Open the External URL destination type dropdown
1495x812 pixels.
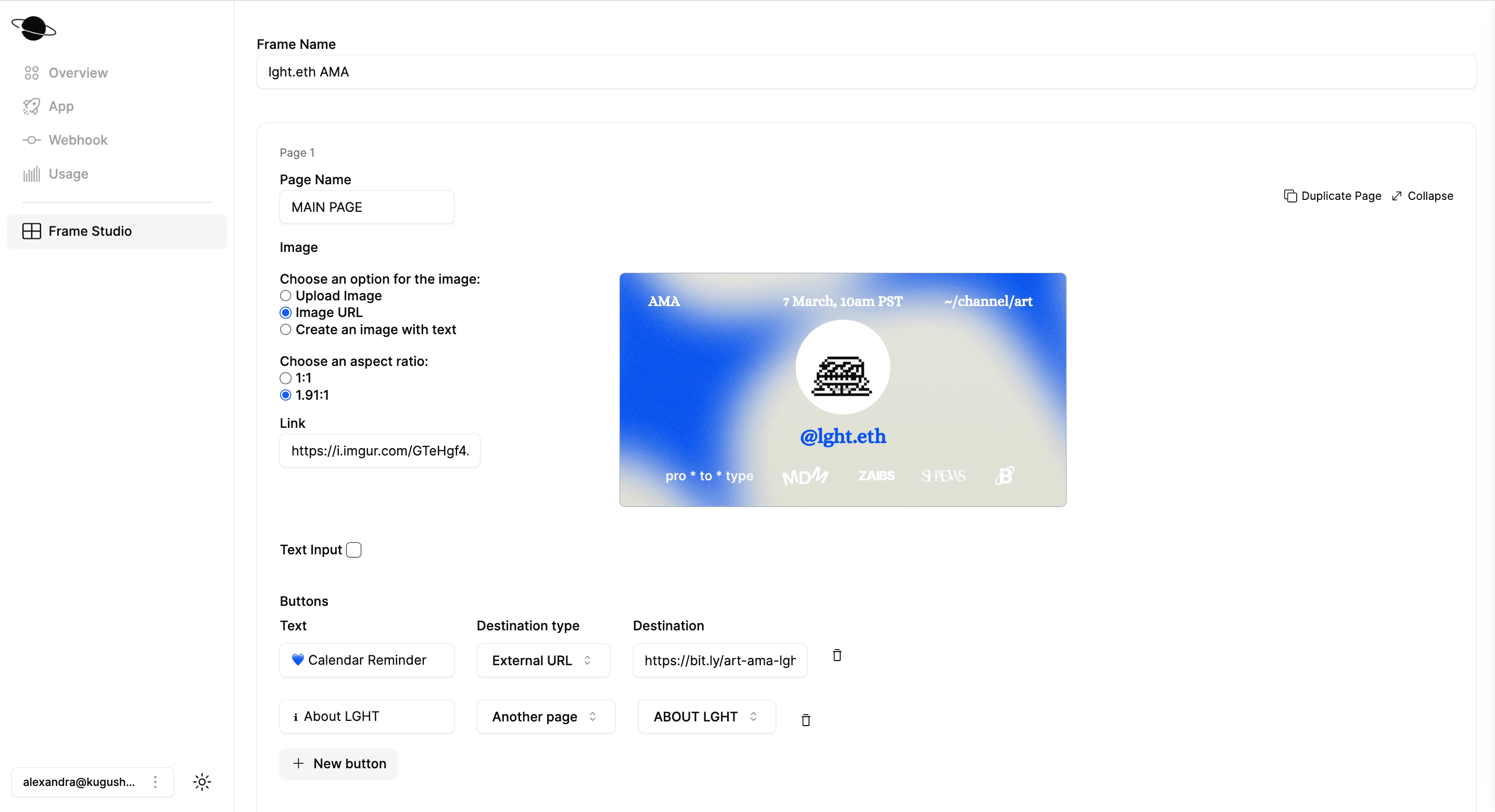(x=543, y=661)
